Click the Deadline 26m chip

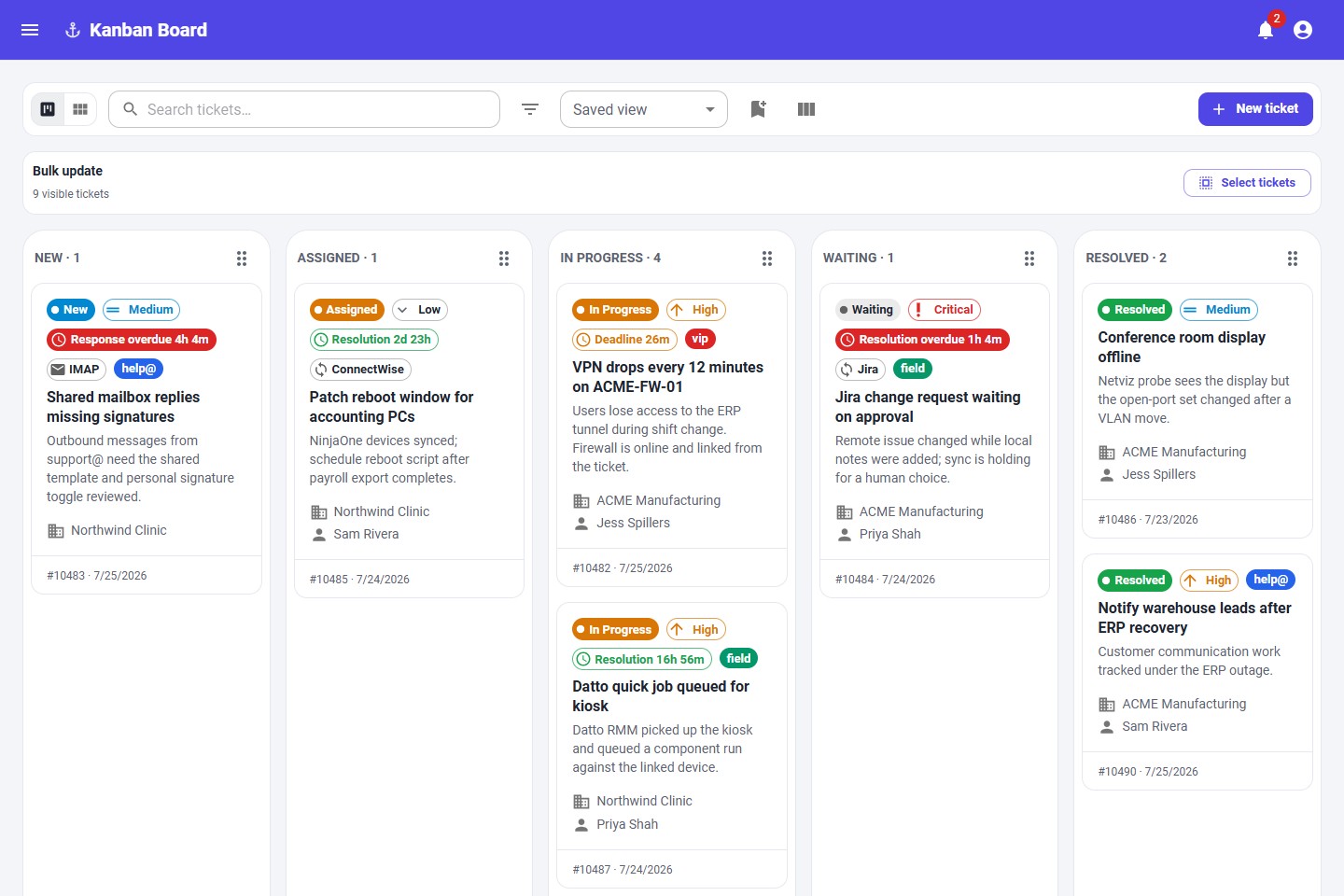624,340
